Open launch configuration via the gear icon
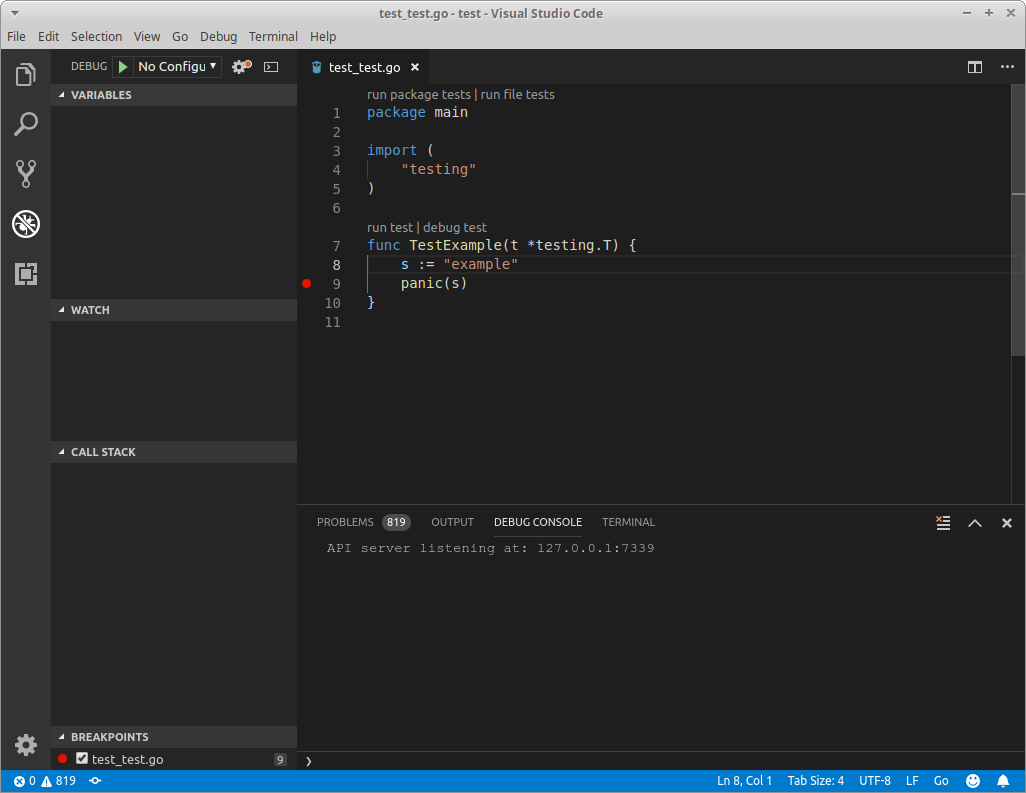The width and height of the screenshot is (1026, 793). click(237, 66)
